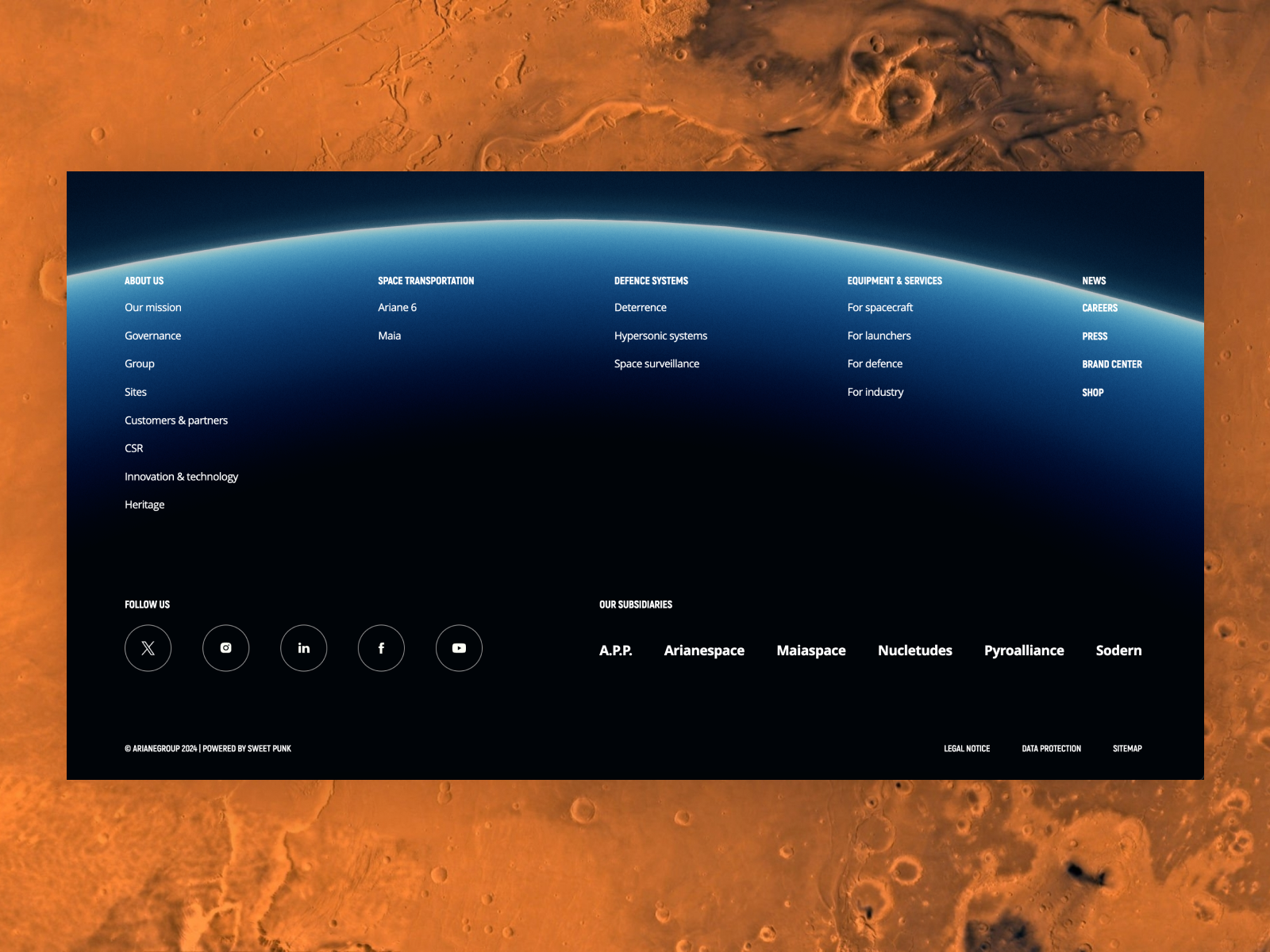Open the Group link
Viewport: 1270px width, 952px height.
(x=140, y=364)
